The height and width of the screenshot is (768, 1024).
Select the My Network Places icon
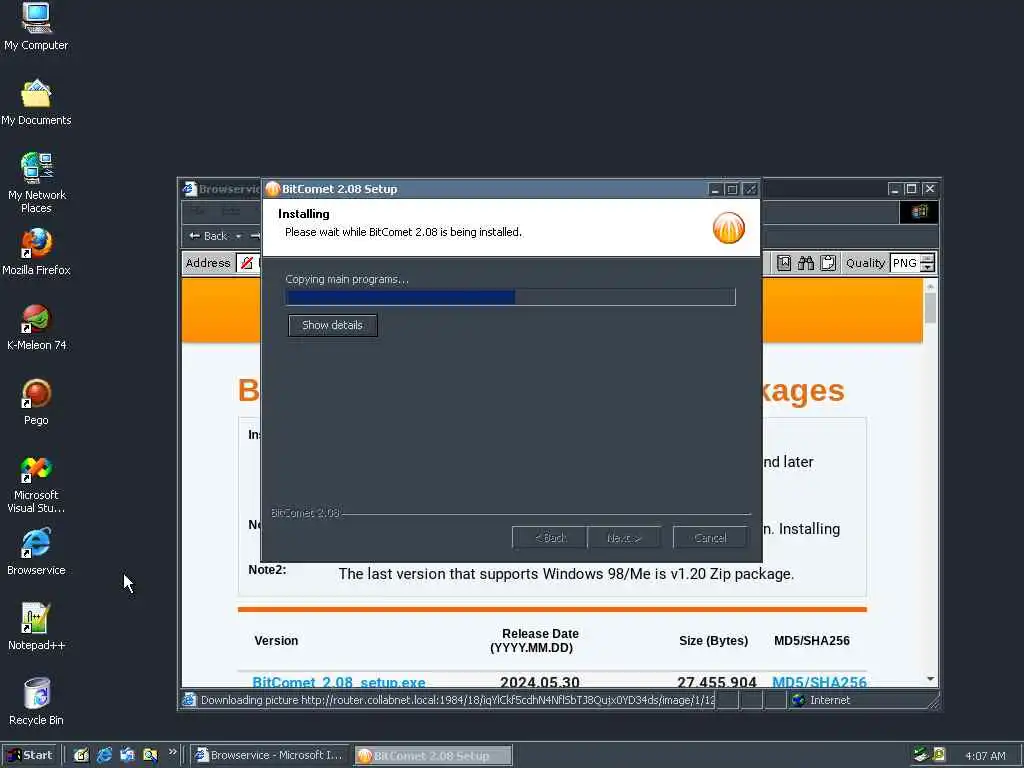pos(37,183)
